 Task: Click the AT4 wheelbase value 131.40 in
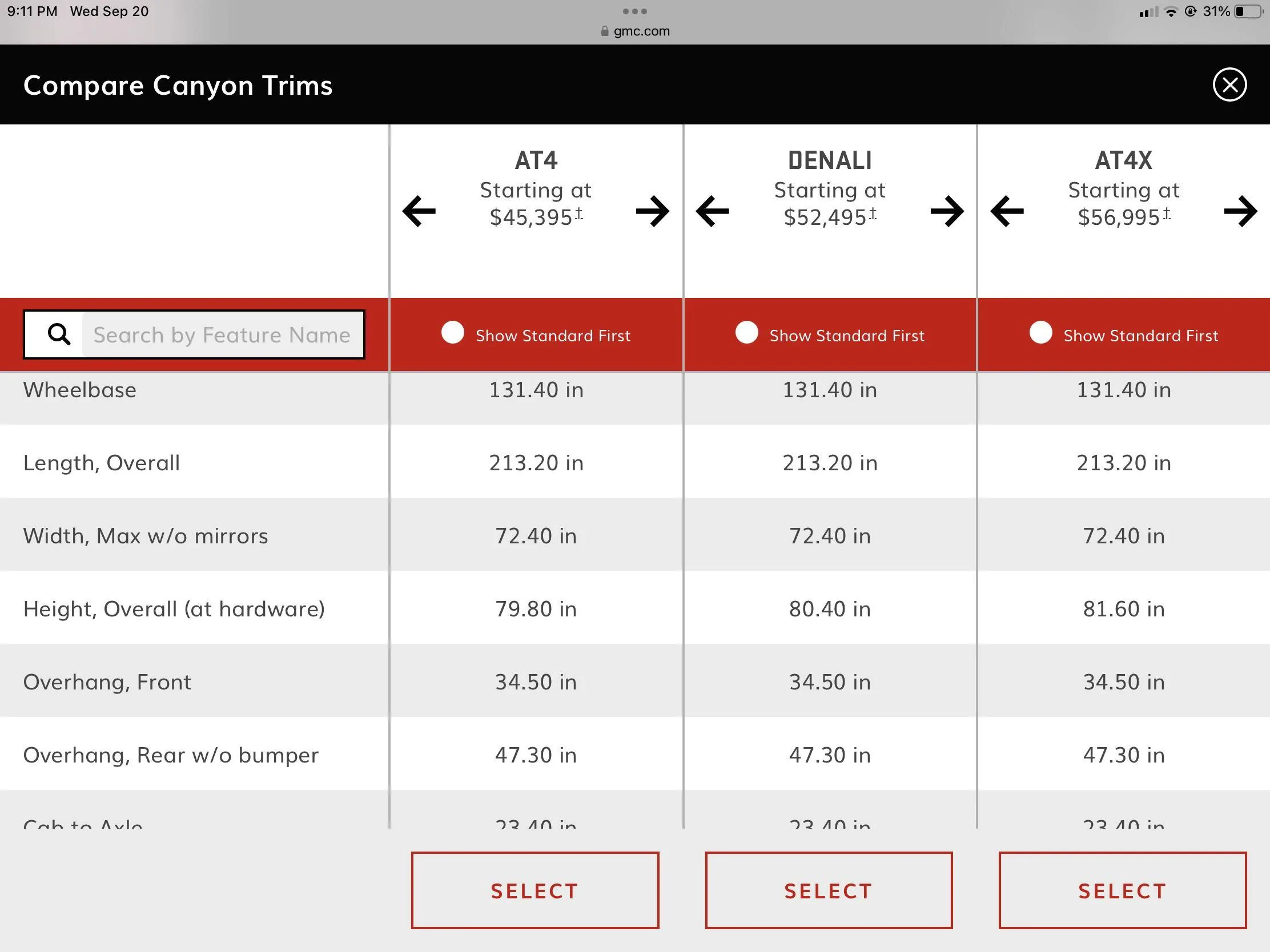tap(536, 390)
